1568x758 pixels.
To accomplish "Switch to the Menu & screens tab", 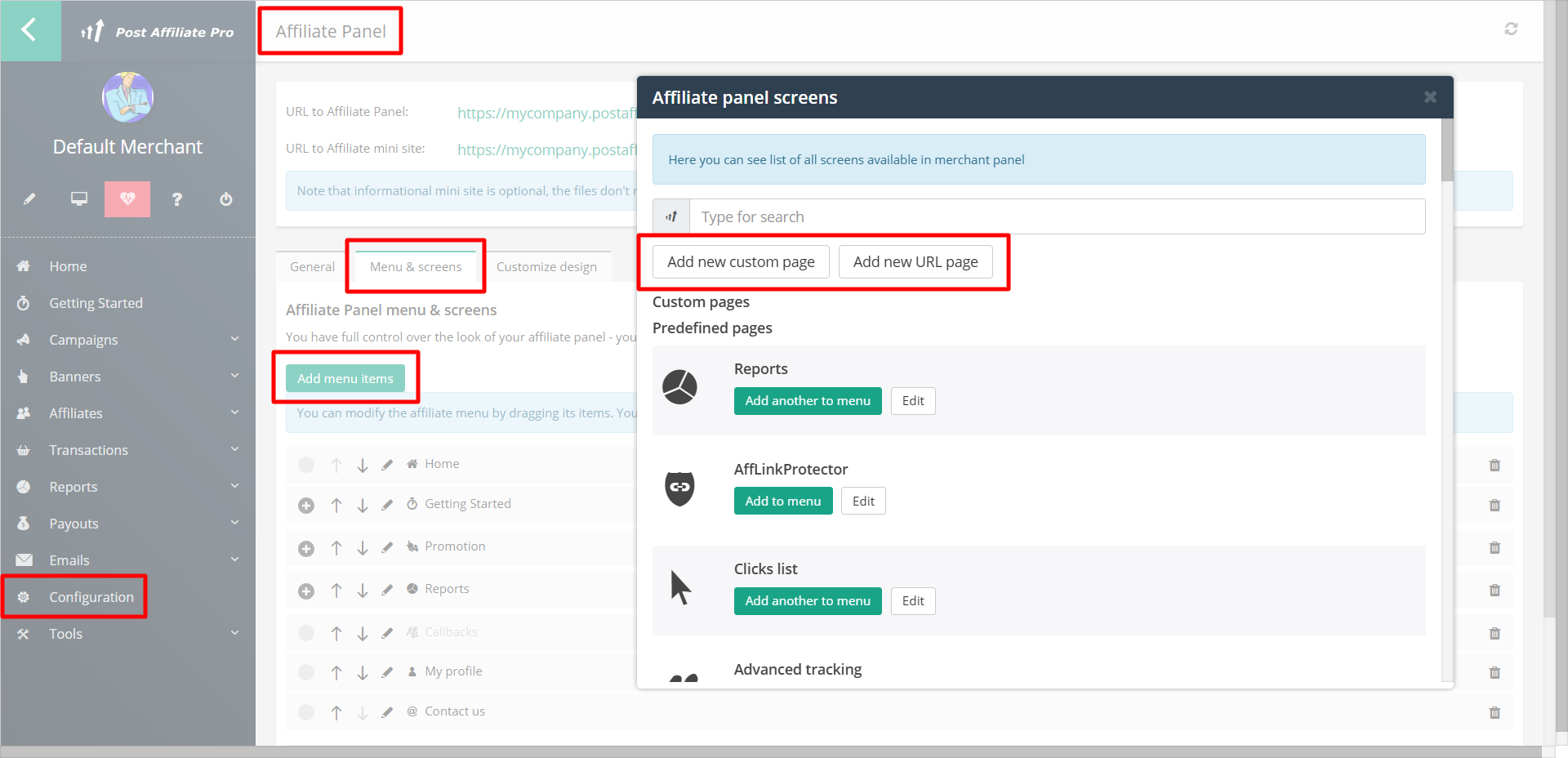I will 416,266.
